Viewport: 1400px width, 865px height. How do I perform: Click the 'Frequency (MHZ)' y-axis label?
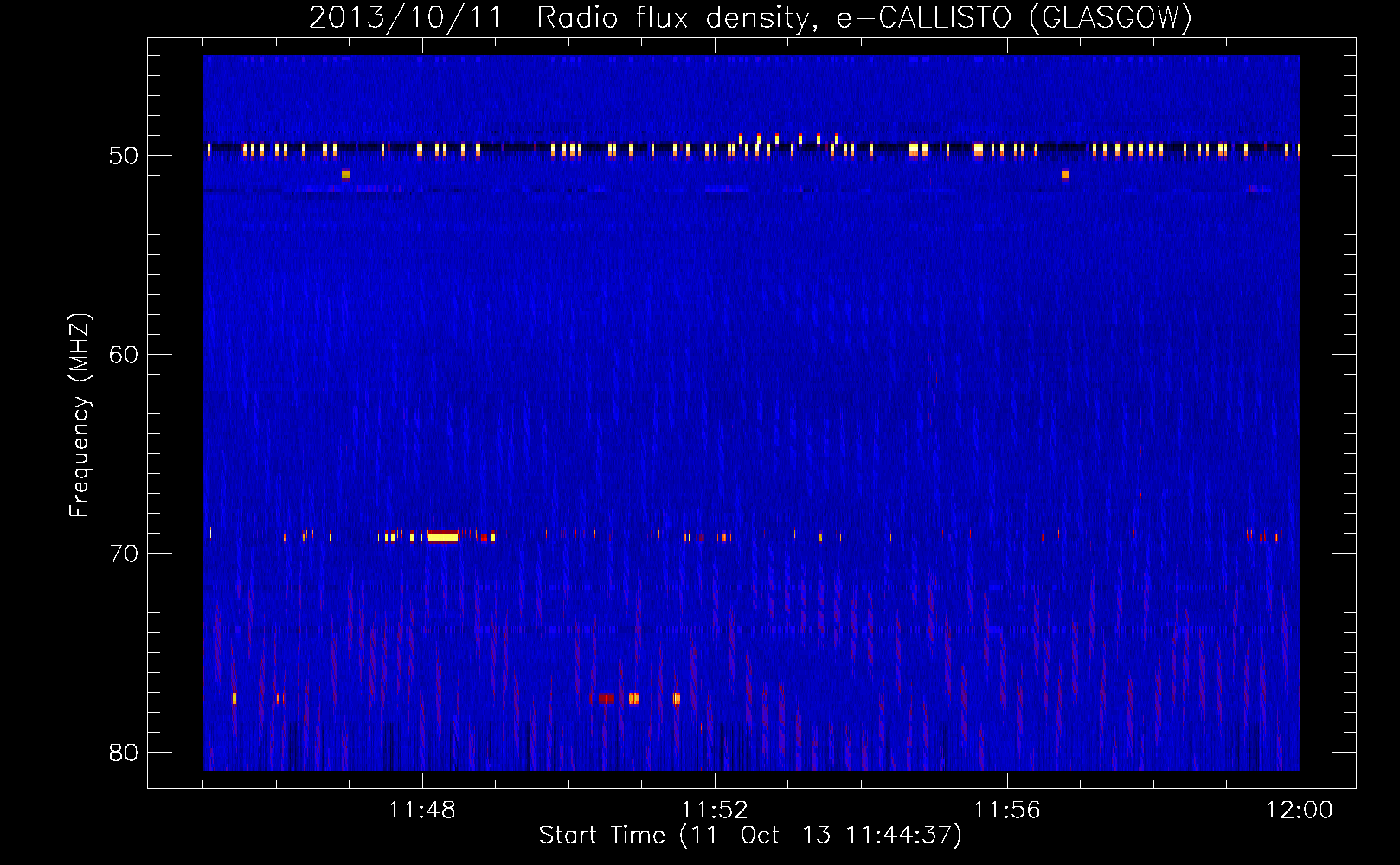pos(79,415)
